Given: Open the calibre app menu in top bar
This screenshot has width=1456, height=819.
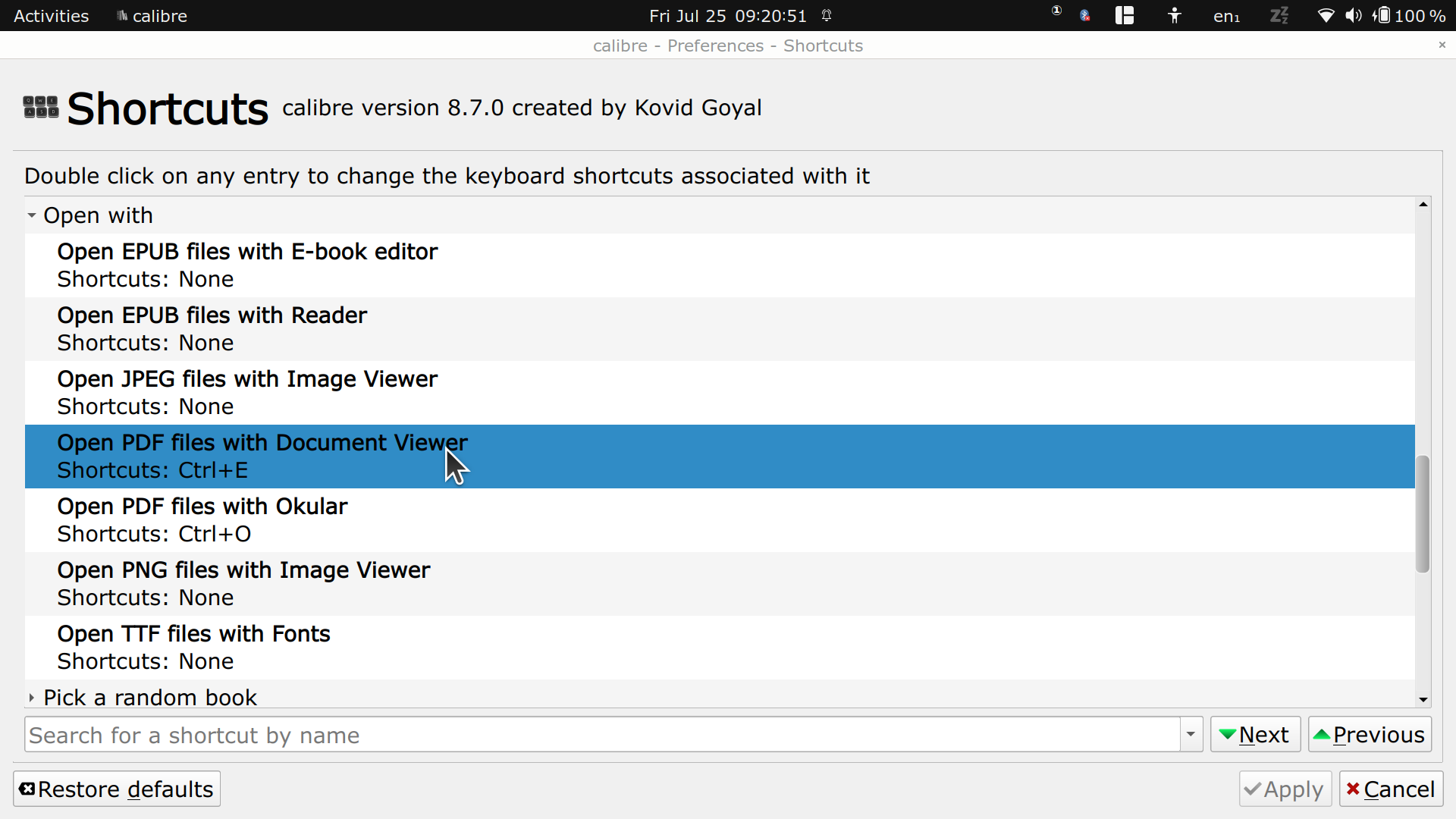Looking at the screenshot, I should pos(152,15).
